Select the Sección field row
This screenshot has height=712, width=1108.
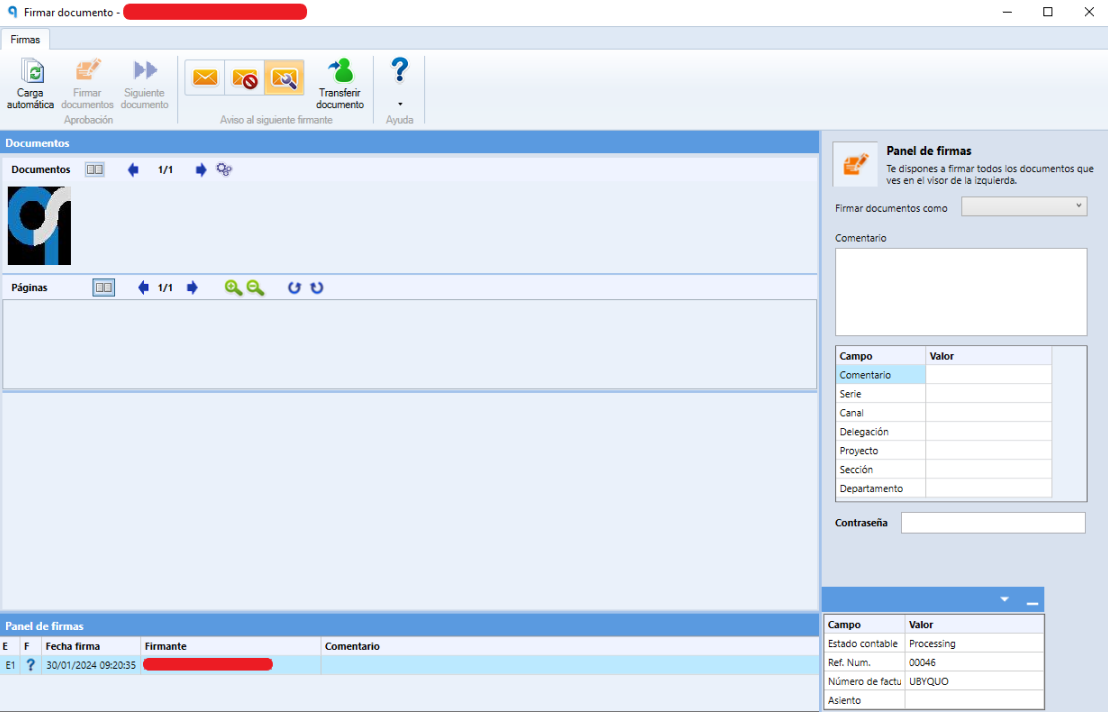click(x=943, y=470)
